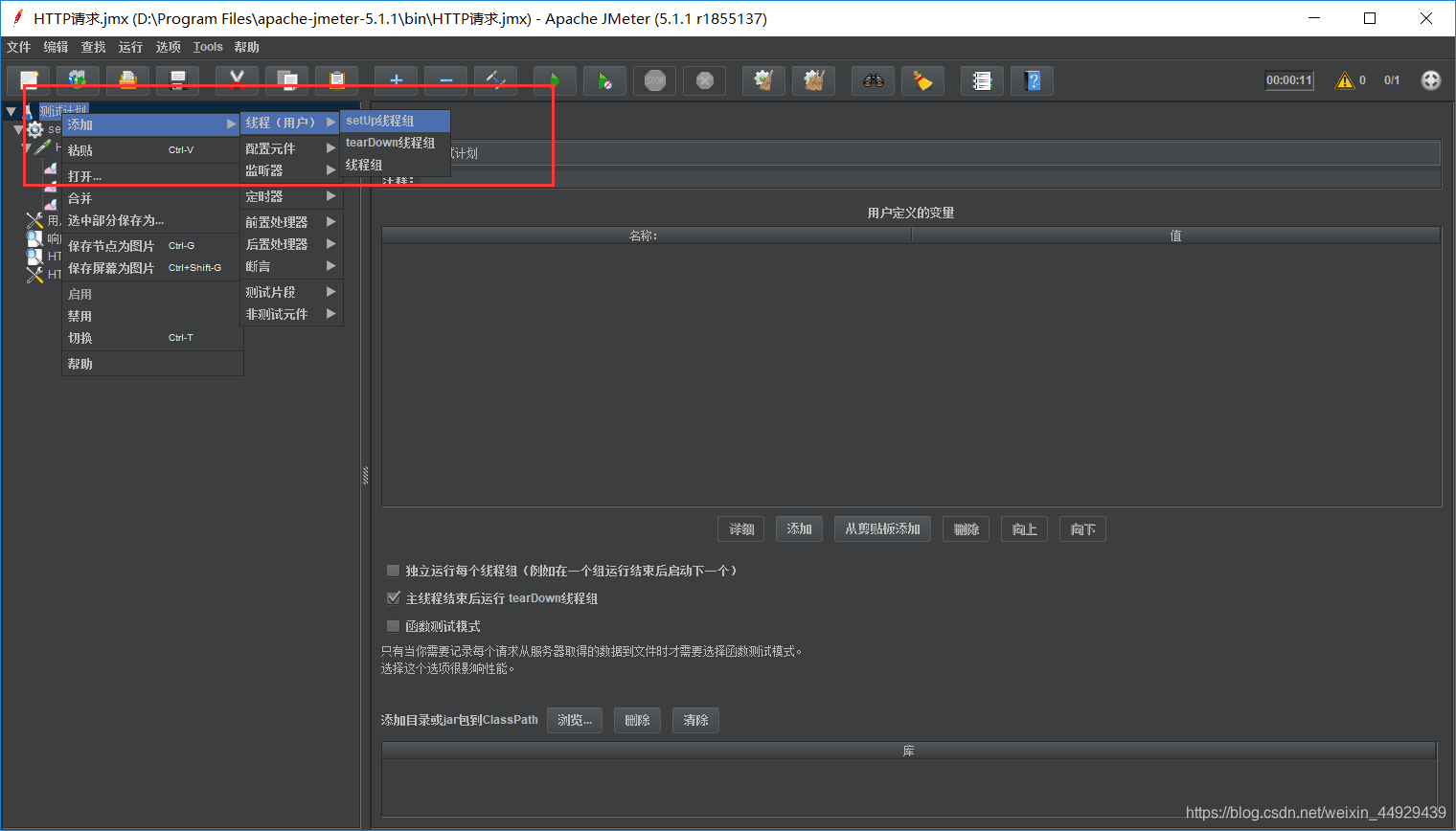Click 保存屏幕为图片 in context menu
This screenshot has width=1456, height=831.
pyautogui.click(x=151, y=268)
